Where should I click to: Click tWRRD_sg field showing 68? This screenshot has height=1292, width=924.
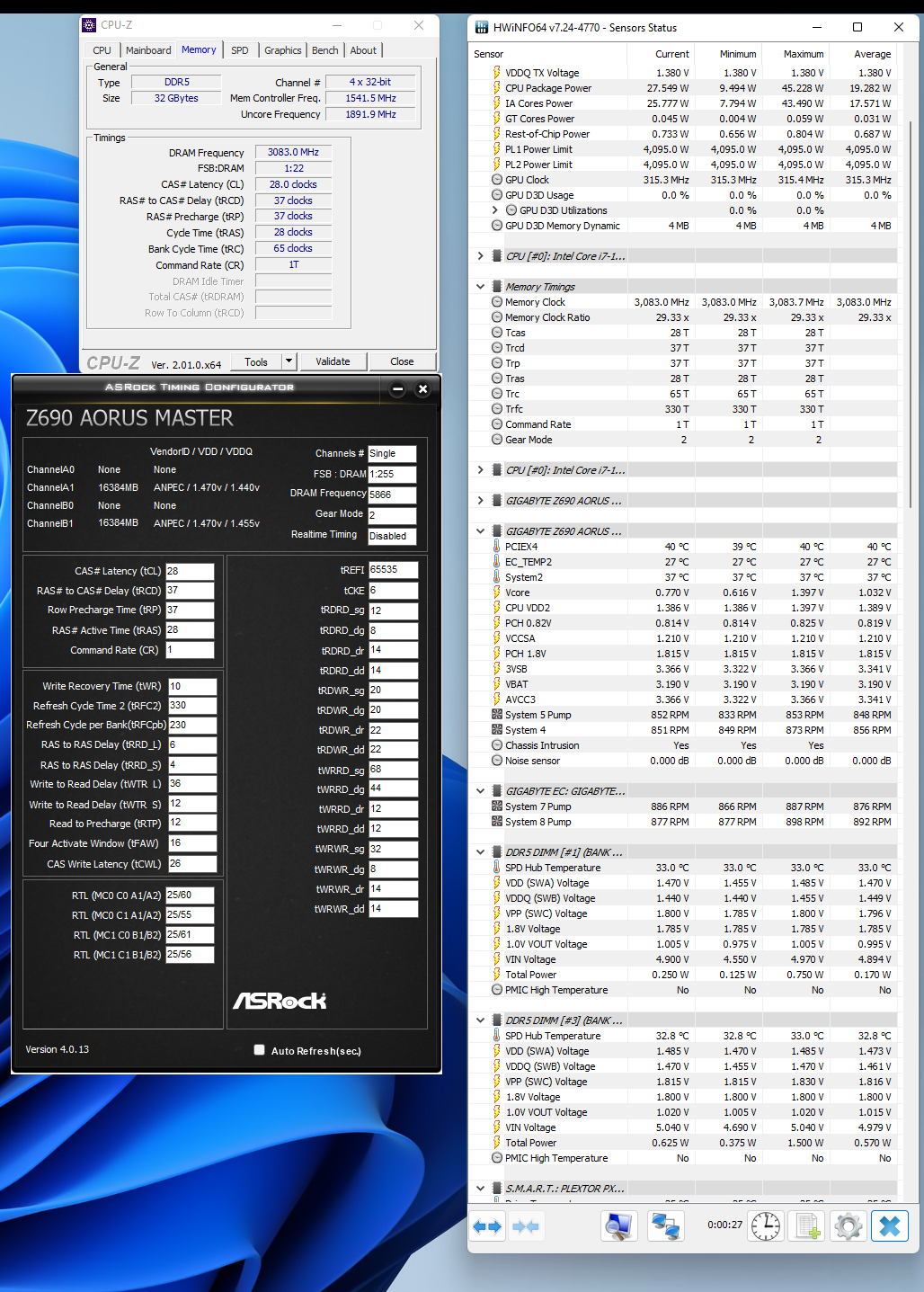[393, 770]
